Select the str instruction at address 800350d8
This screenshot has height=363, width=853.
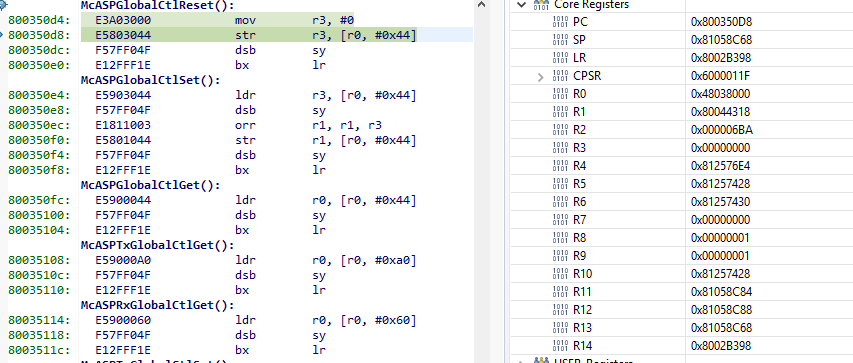tap(249, 35)
